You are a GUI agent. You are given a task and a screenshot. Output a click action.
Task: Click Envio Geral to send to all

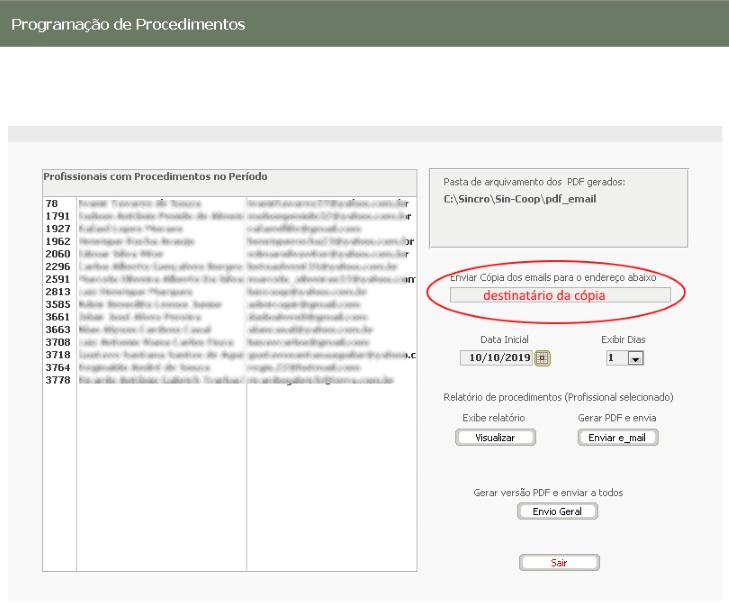pyautogui.click(x=557, y=511)
